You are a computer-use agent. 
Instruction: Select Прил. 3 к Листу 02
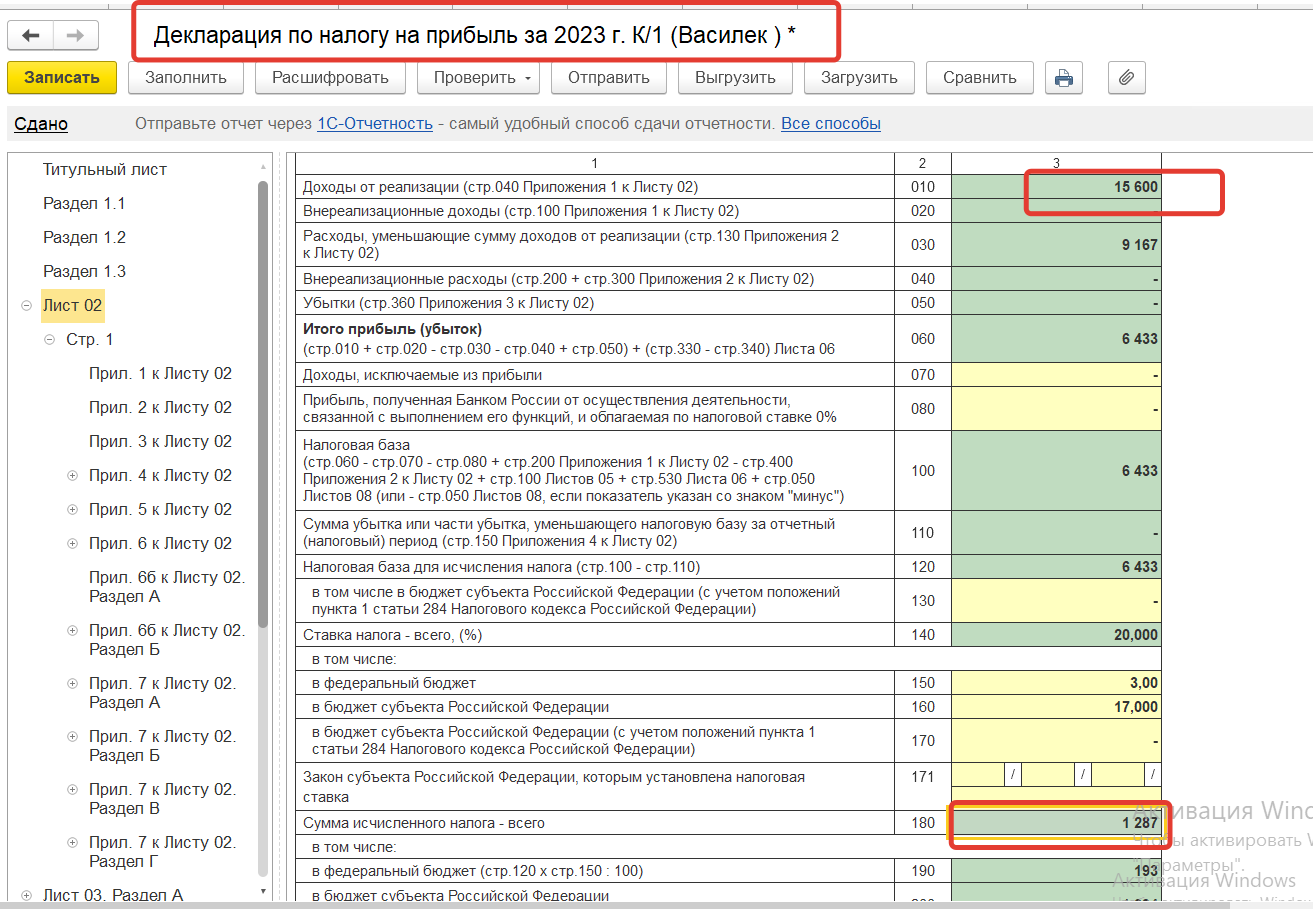click(160, 442)
